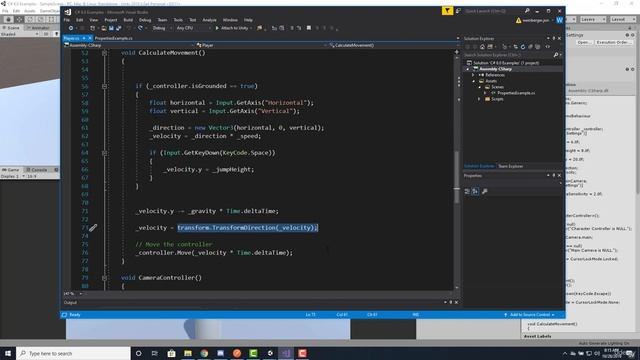Open Chrome from the taskbar
640x360 pixels.
(x=204, y=353)
